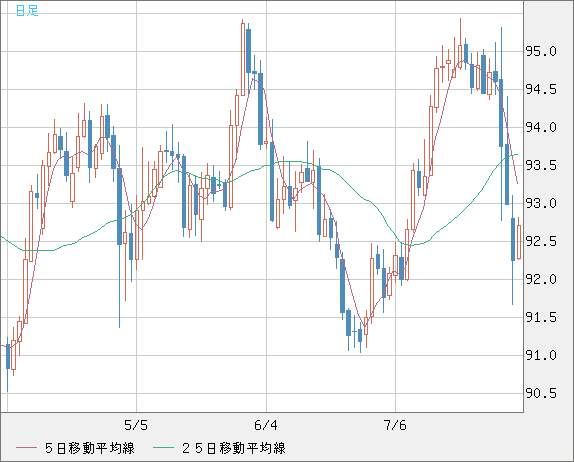574x462 pixels.
Task: Click the 91.0 price axis label
Action: tap(541, 355)
